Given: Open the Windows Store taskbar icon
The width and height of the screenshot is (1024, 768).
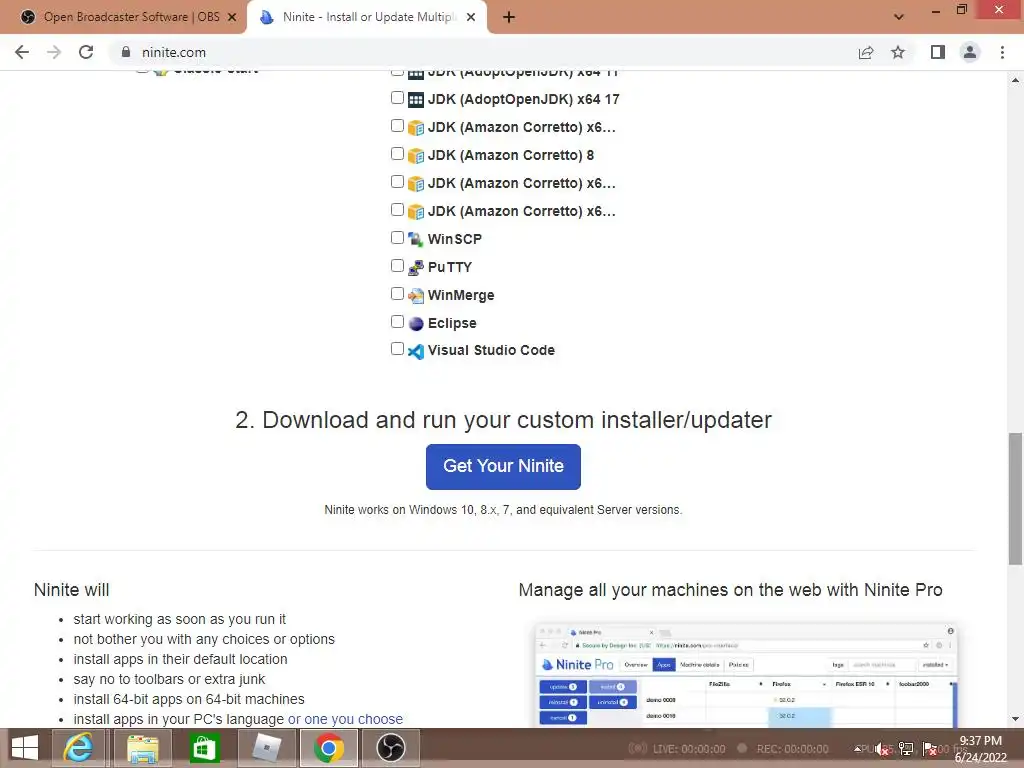Looking at the screenshot, I should (x=204, y=748).
